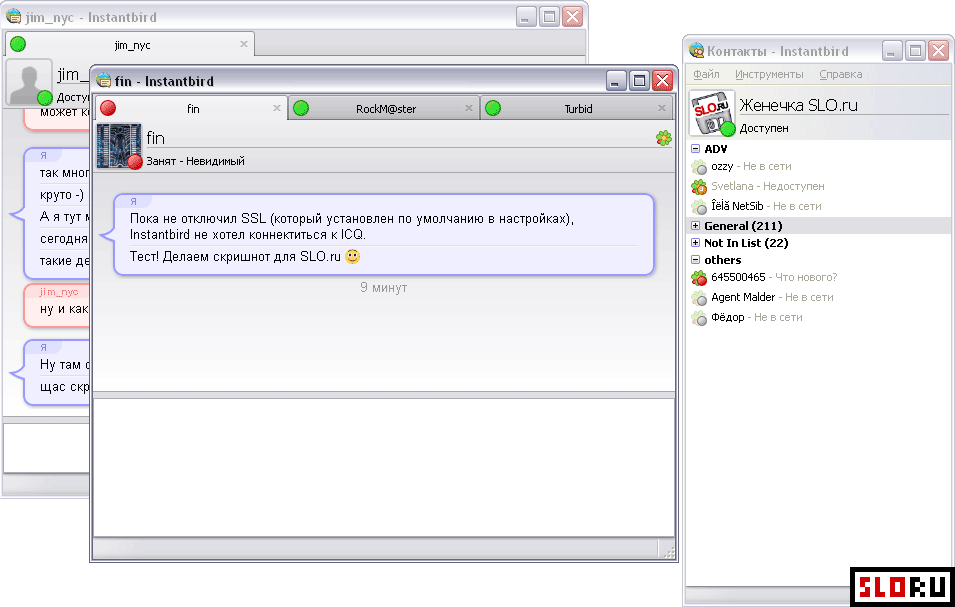The width and height of the screenshot is (955, 607).
Task: Click the Instantbird icon in jim_nyc window title bar
Action: [x=13, y=16]
